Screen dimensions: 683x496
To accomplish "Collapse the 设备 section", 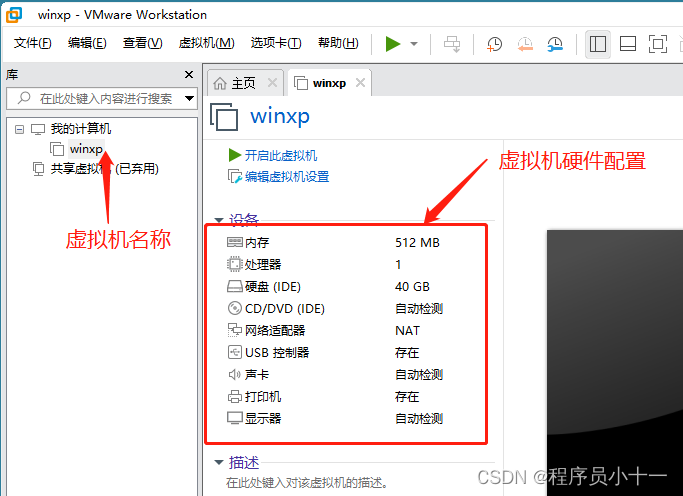I will [x=219, y=220].
